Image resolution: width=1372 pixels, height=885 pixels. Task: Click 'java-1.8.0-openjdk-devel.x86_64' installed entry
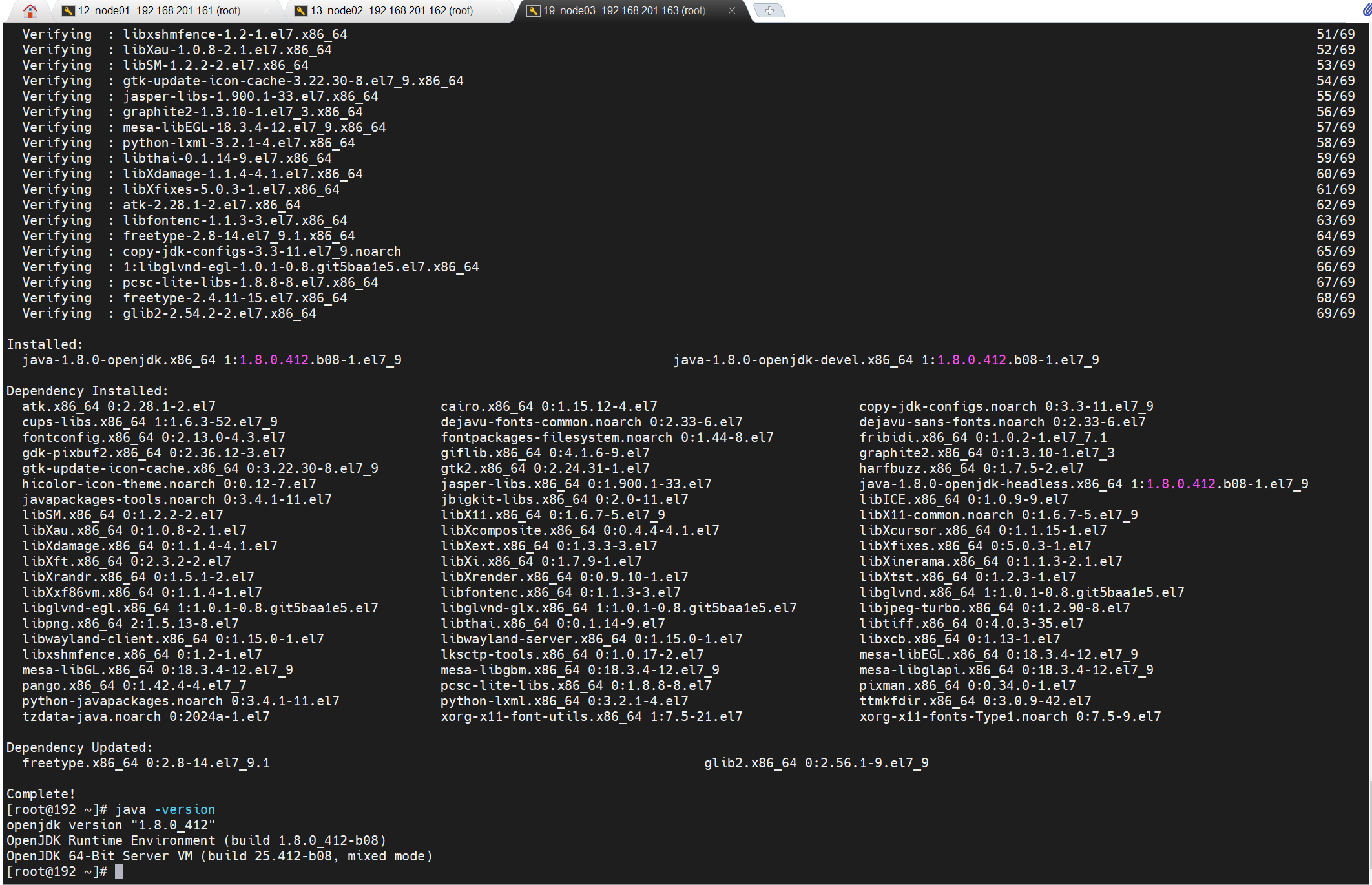point(886,360)
